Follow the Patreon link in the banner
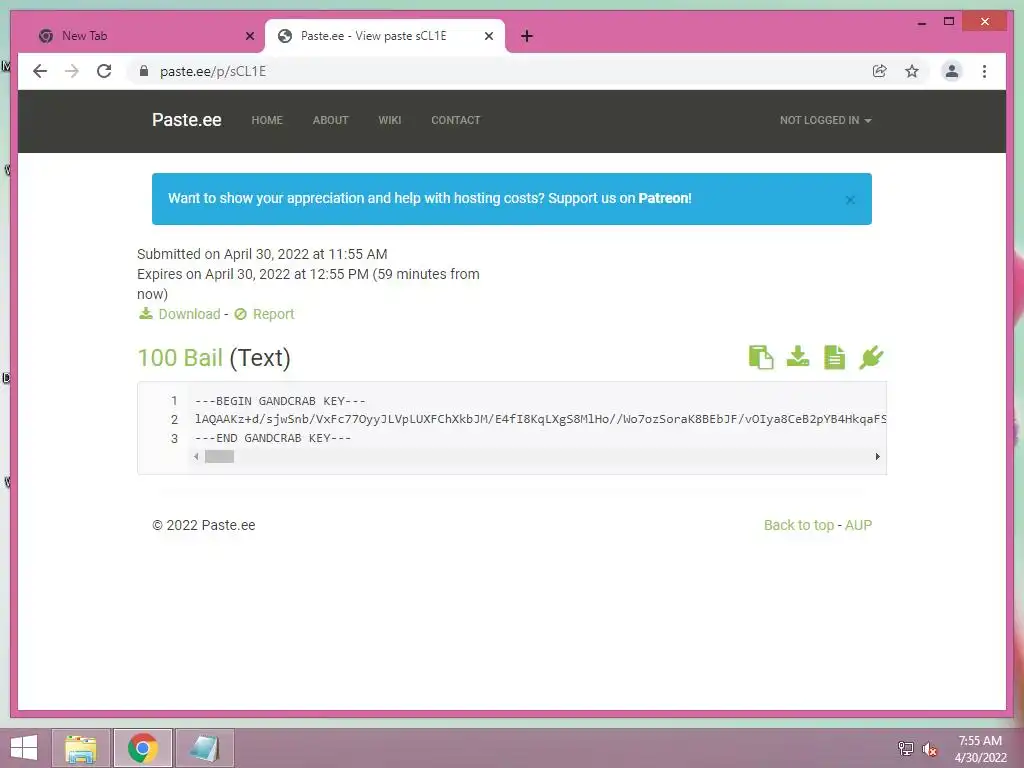 click(x=664, y=199)
